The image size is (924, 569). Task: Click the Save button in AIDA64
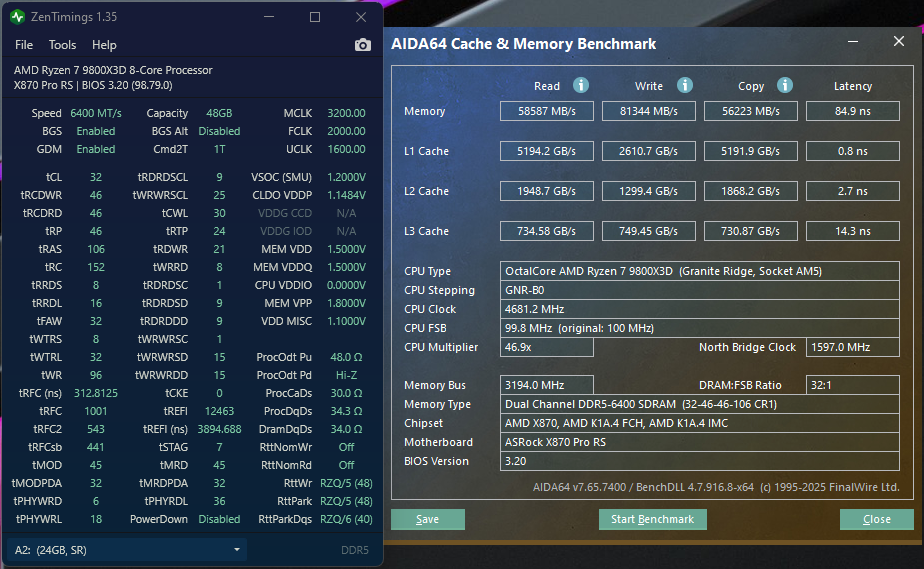tap(428, 519)
